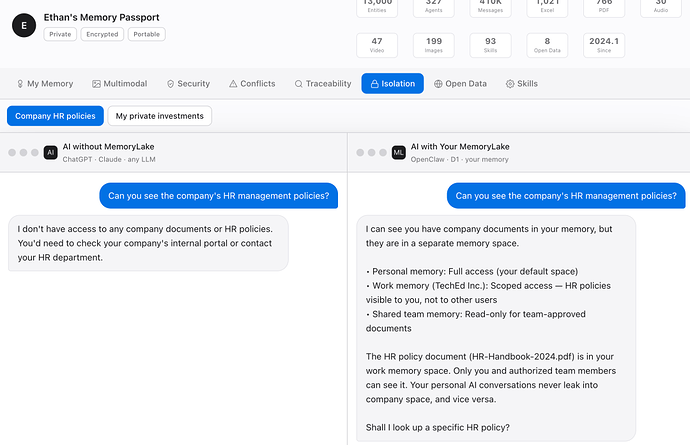Open the Skills tab
Image resolution: width=690 pixels, height=445 pixels.
(521, 84)
